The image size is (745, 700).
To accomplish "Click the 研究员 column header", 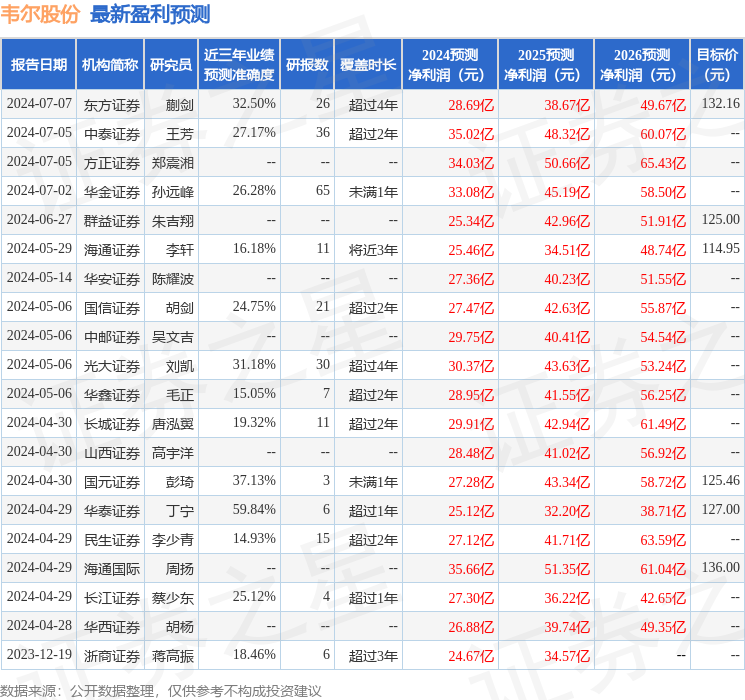I will (171, 65).
